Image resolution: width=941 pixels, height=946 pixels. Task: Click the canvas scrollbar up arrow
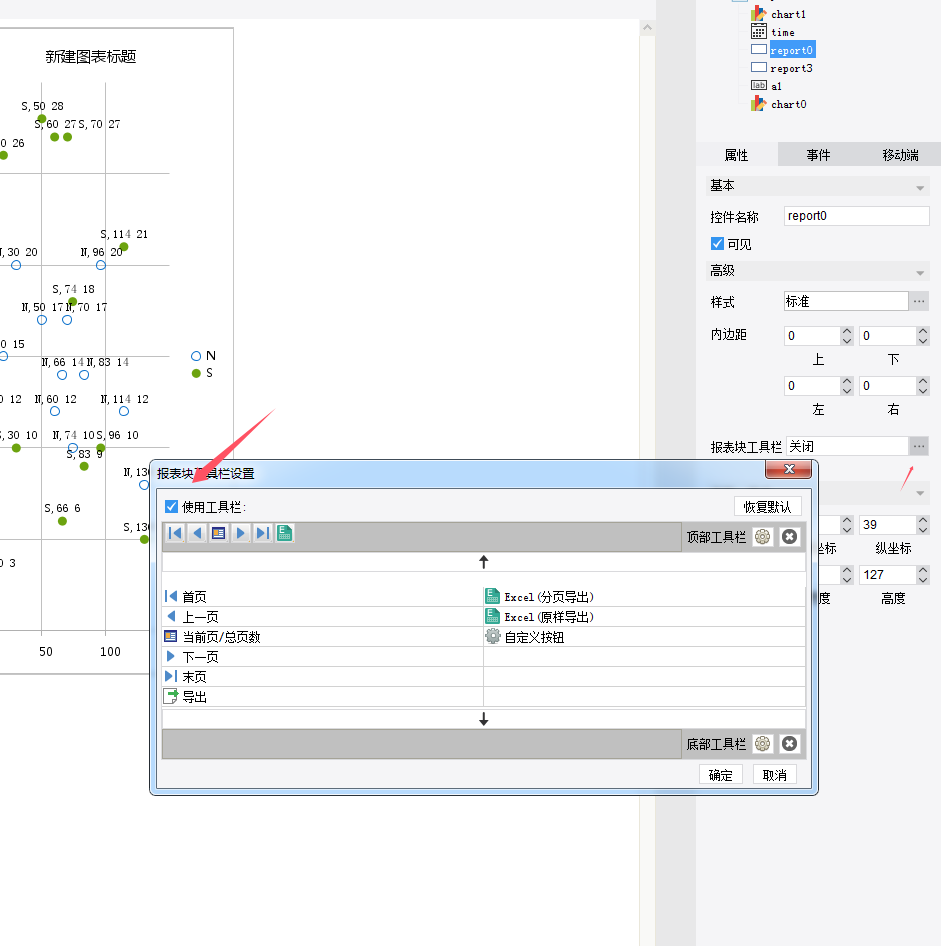click(x=647, y=27)
